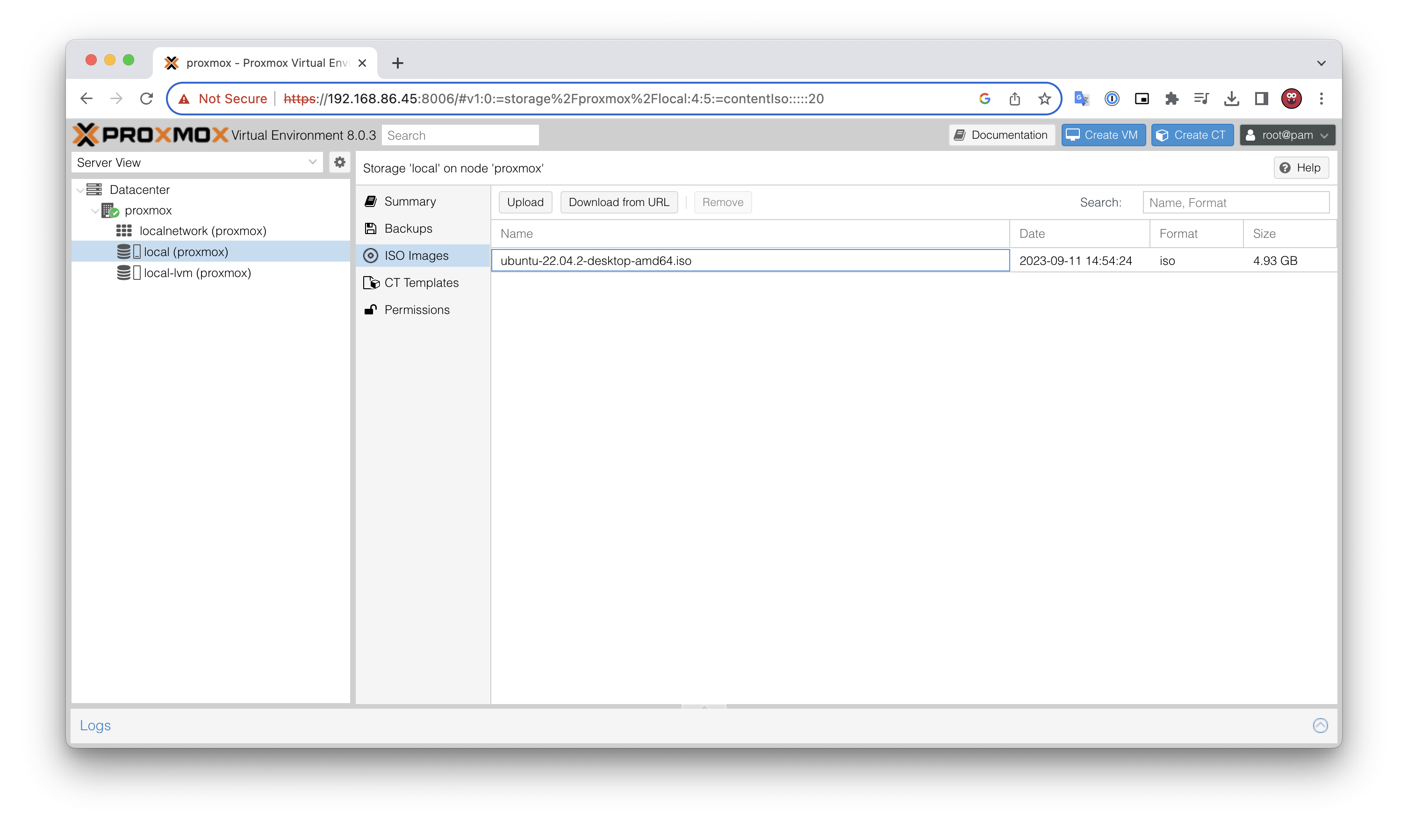Image resolution: width=1408 pixels, height=840 pixels.
Task: Select local-lvm (proxmox) storage in tree
Action: 196,273
